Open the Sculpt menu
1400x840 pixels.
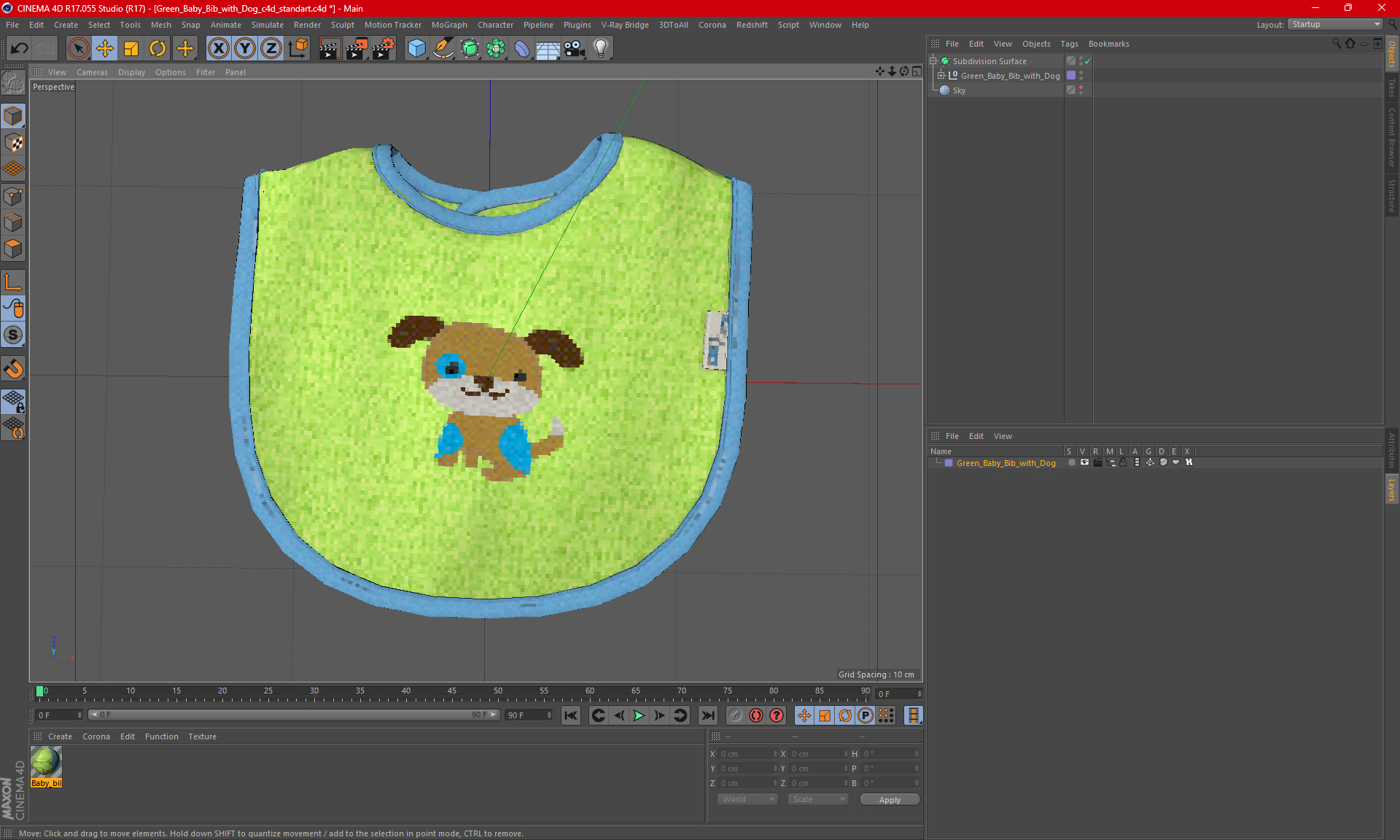(x=342, y=25)
